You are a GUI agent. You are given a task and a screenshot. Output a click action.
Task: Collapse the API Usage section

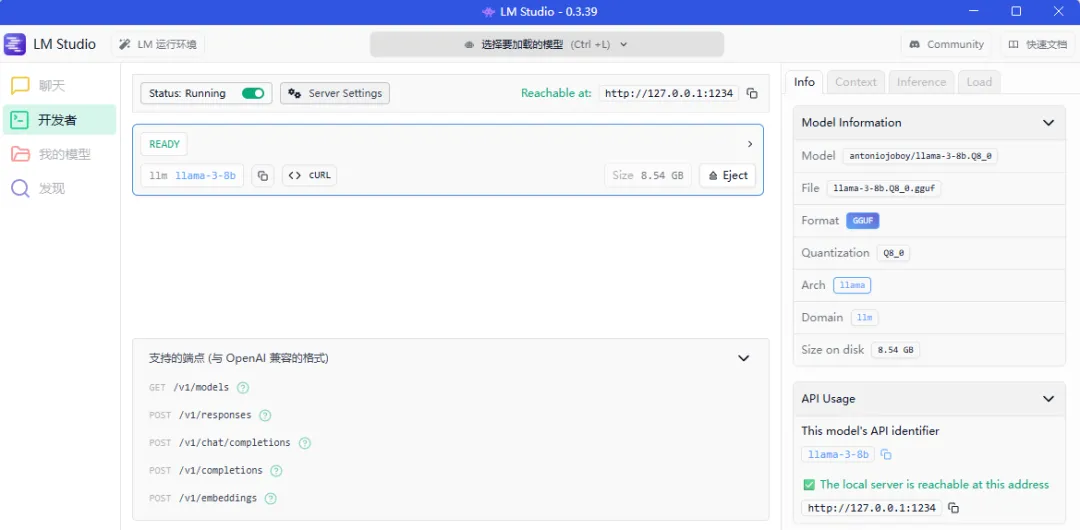click(x=1048, y=398)
